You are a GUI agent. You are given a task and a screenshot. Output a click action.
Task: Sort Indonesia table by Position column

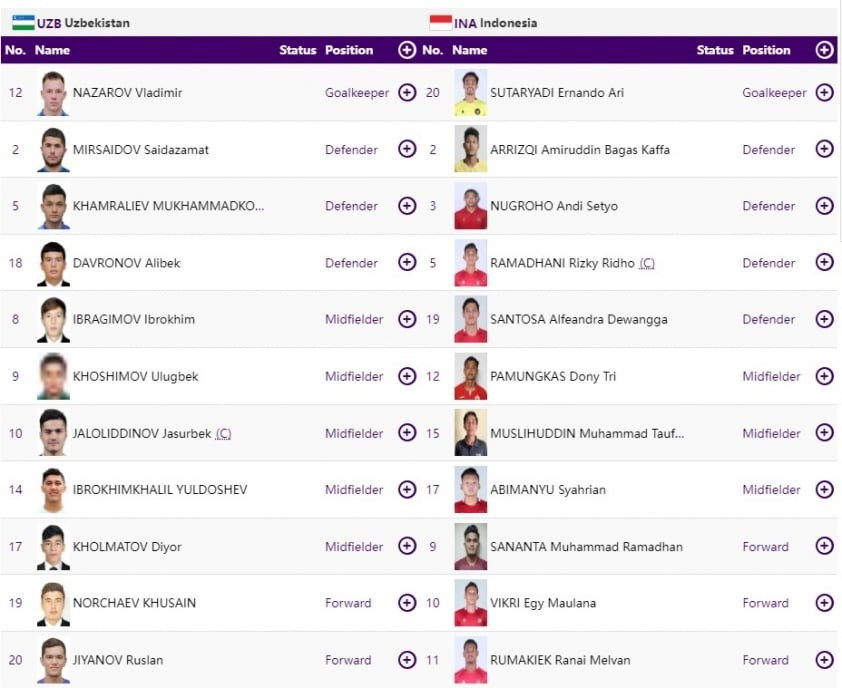point(766,50)
